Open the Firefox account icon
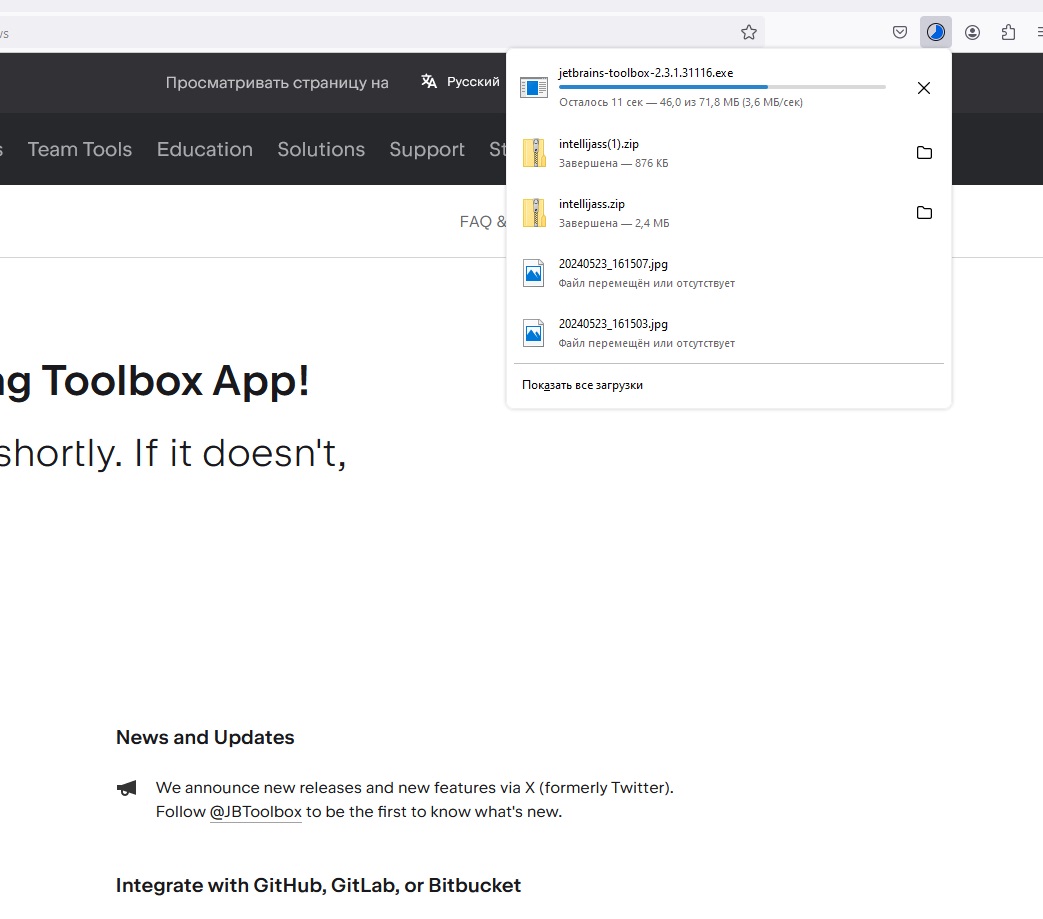Image resolution: width=1043 pixels, height=919 pixels. tap(972, 32)
